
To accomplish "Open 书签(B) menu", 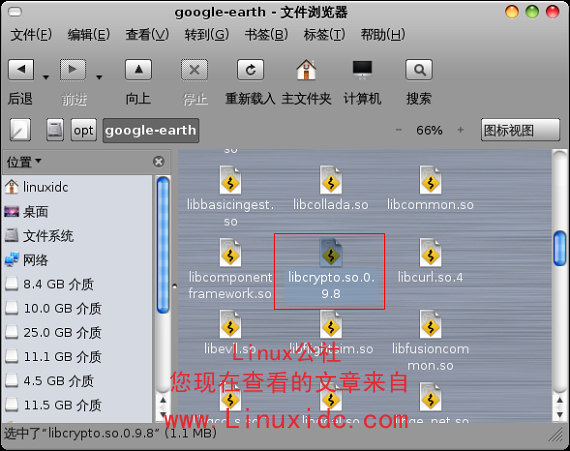I will pyautogui.click(x=266, y=35).
